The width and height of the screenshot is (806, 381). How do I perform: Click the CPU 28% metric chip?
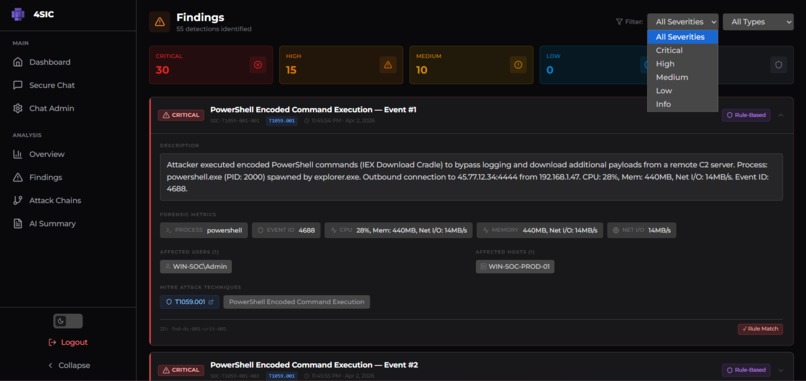tap(398, 230)
